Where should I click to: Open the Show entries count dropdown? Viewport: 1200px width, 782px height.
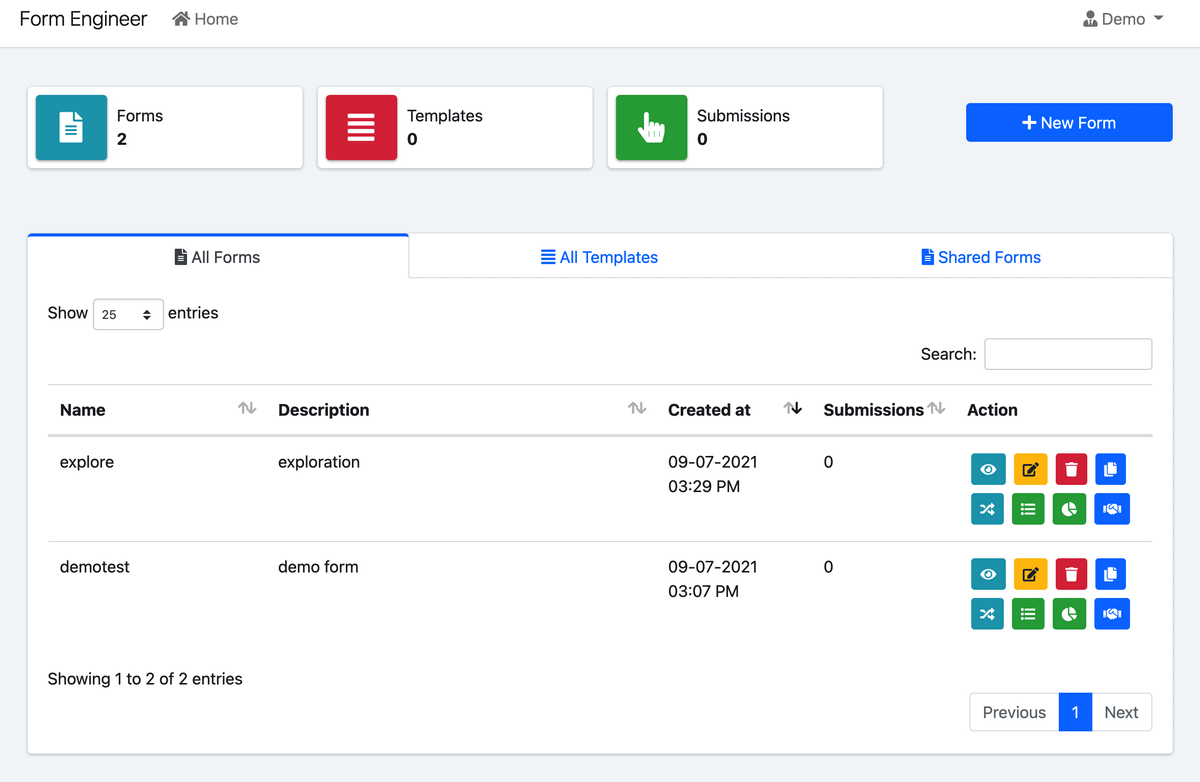[128, 314]
